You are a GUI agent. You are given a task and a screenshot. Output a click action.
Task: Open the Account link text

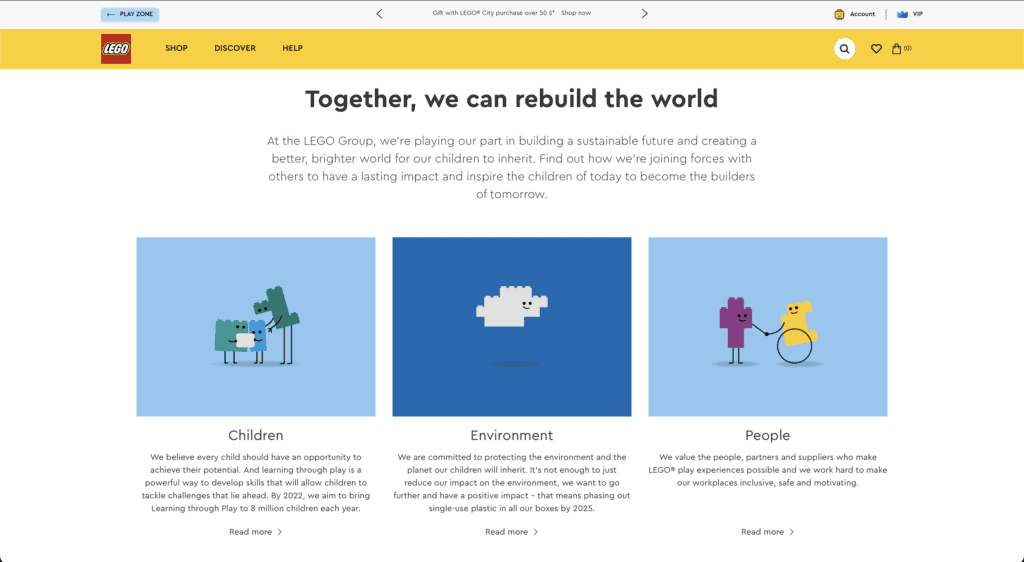tap(862, 14)
